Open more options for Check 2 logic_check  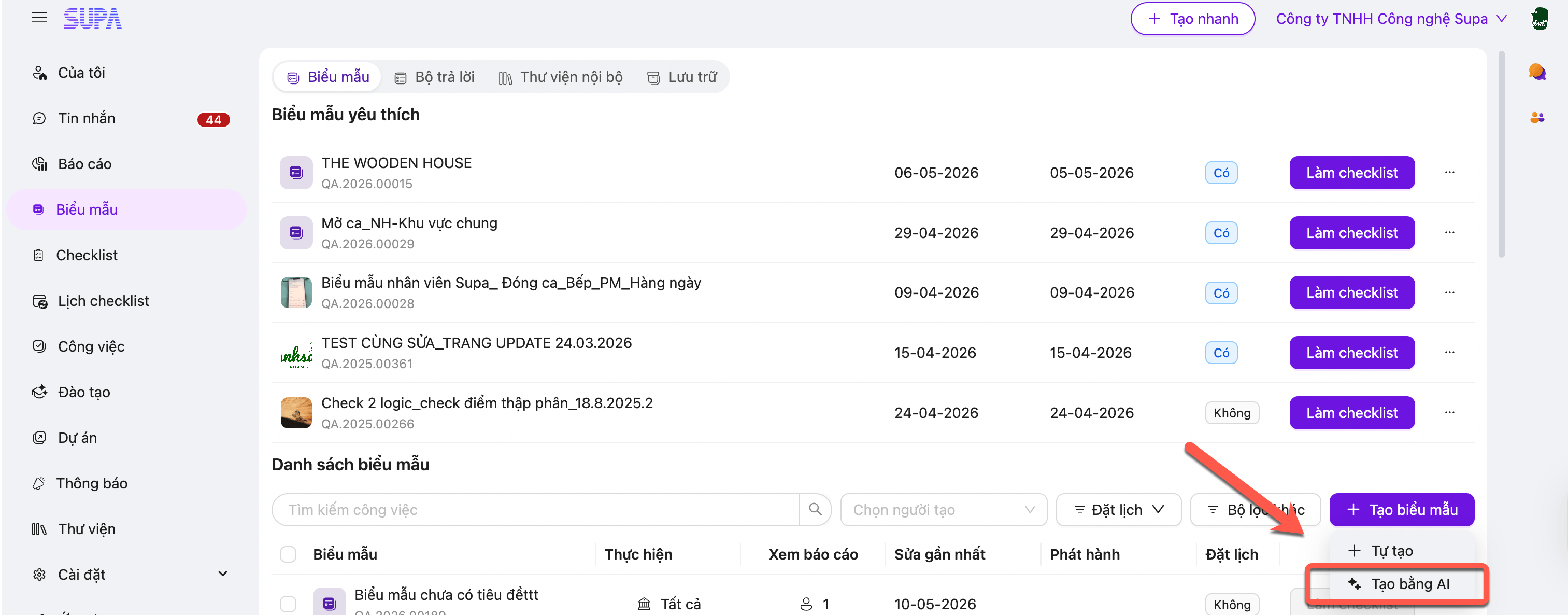pos(1449,413)
